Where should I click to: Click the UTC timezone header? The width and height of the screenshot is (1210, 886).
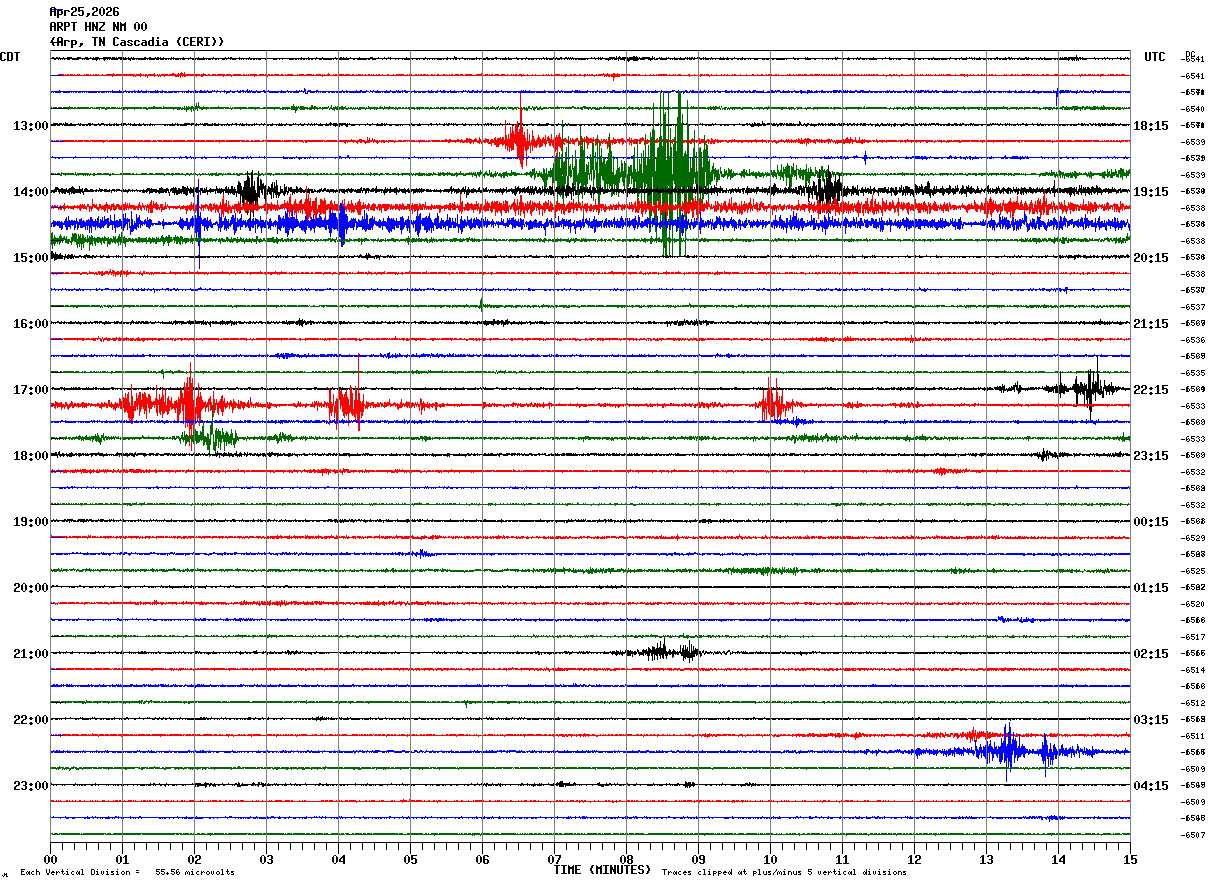(x=1155, y=57)
